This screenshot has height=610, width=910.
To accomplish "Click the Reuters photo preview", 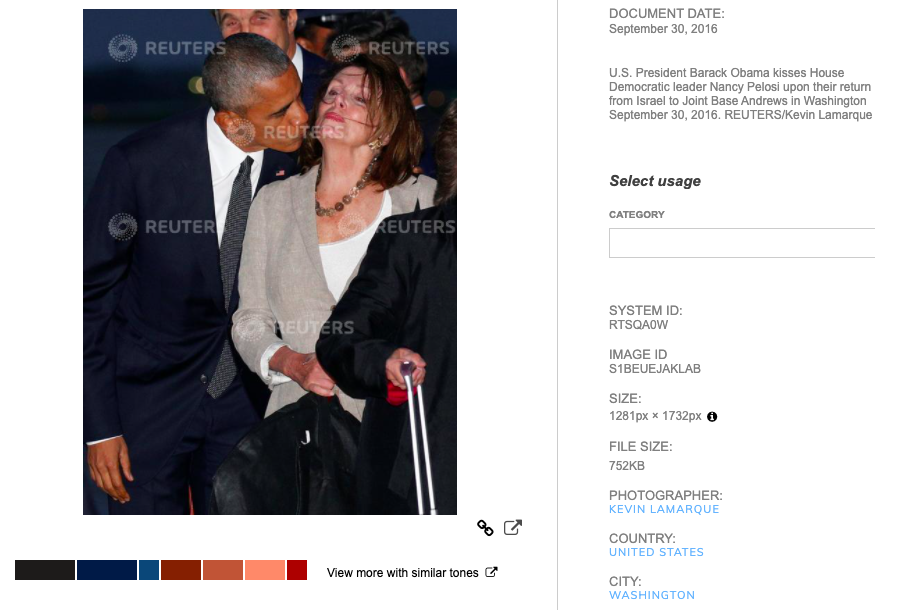I will pos(270,262).
